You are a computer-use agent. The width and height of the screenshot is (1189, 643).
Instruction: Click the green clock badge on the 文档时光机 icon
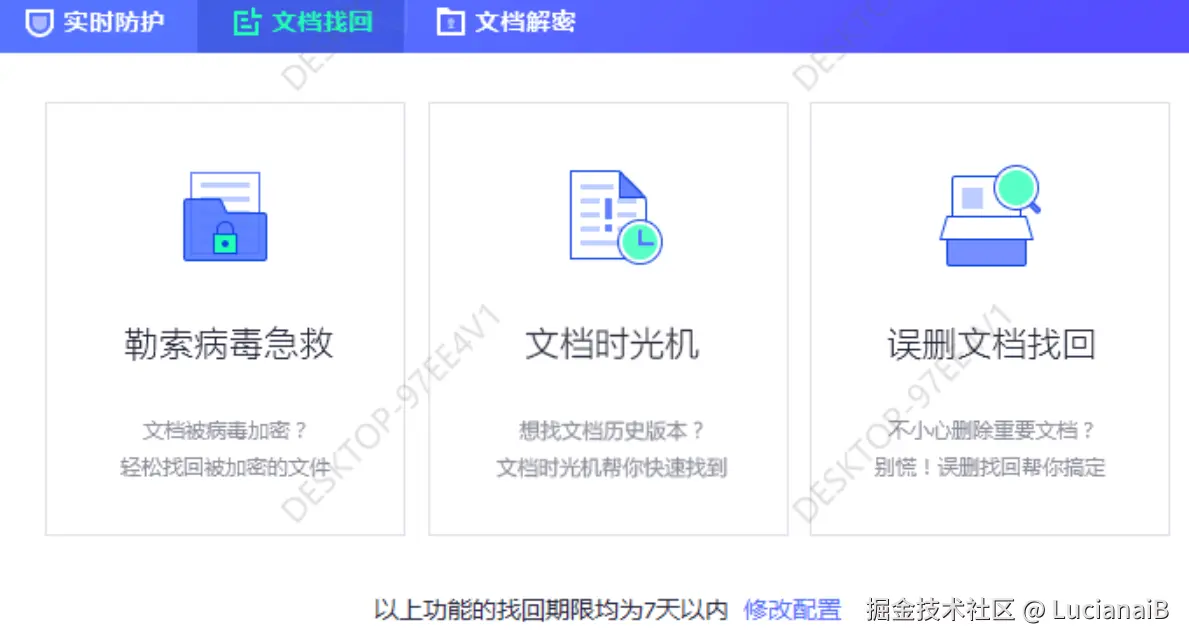[x=641, y=240]
